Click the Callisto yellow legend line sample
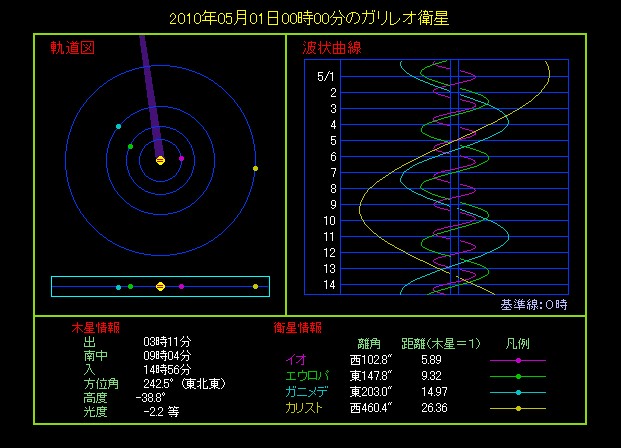The height and width of the screenshot is (448, 621). (x=518, y=408)
